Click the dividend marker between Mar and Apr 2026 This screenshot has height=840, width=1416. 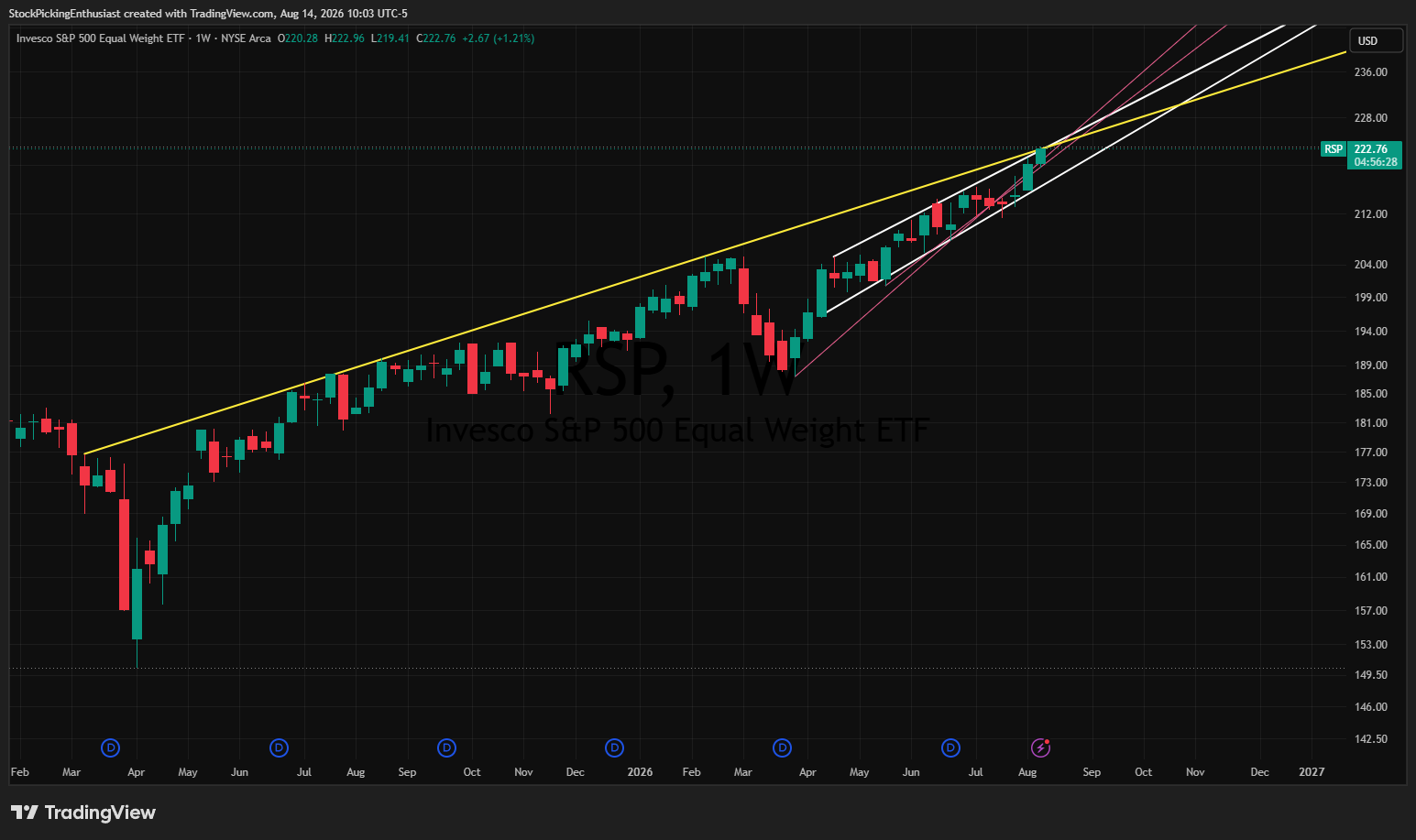coord(783,748)
